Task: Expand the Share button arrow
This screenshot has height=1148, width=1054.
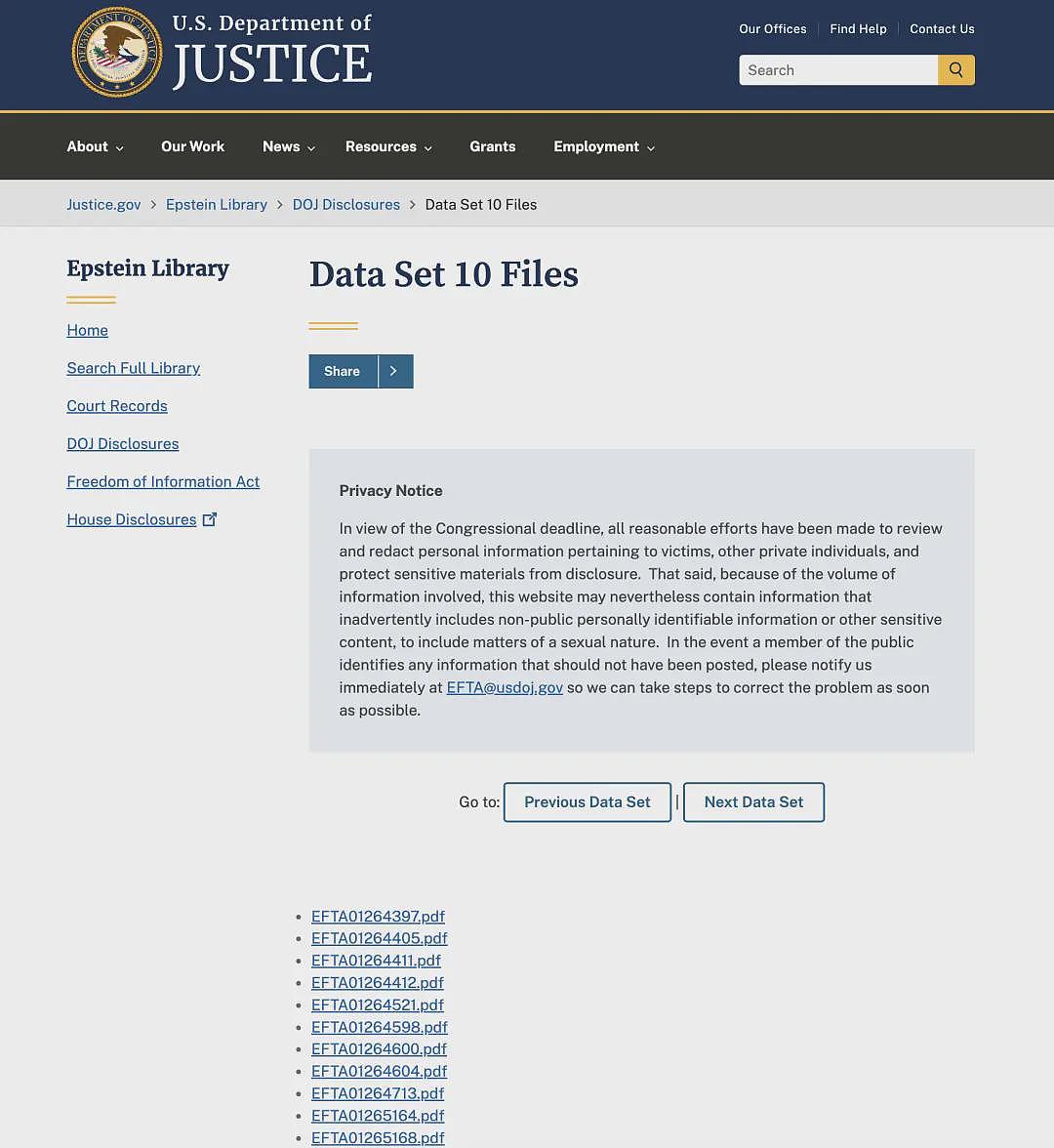Action: click(395, 371)
